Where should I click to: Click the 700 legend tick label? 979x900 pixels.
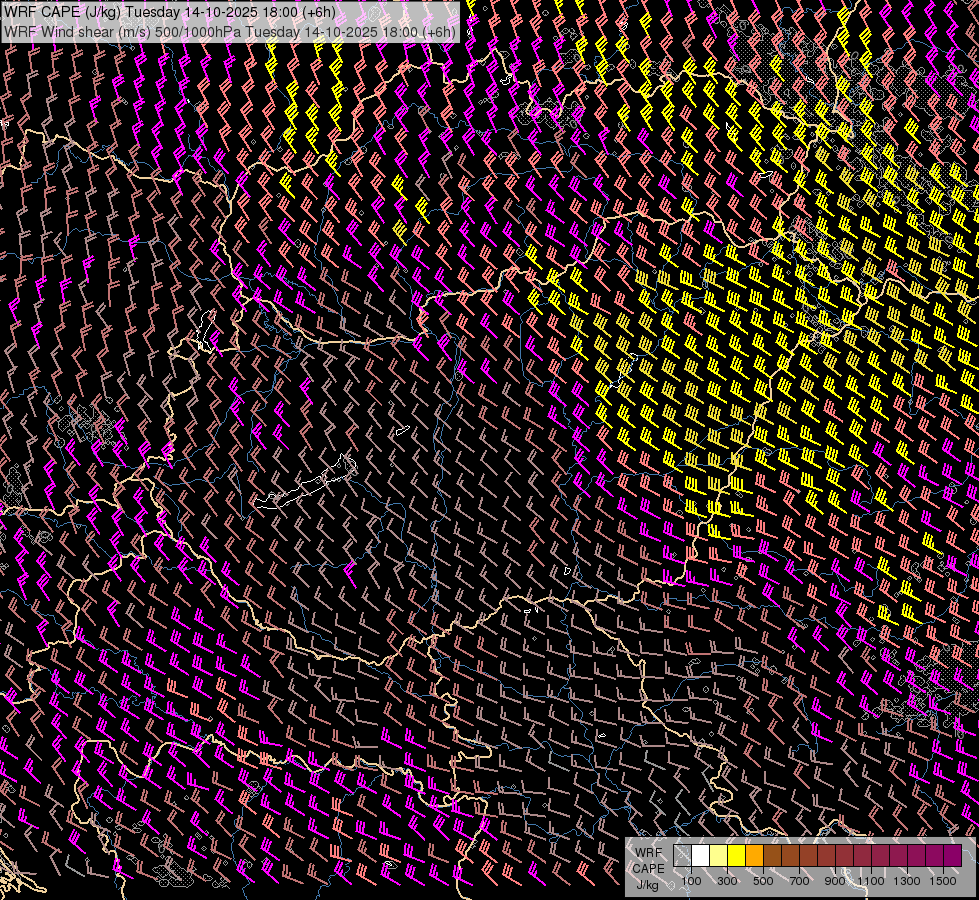[799, 881]
